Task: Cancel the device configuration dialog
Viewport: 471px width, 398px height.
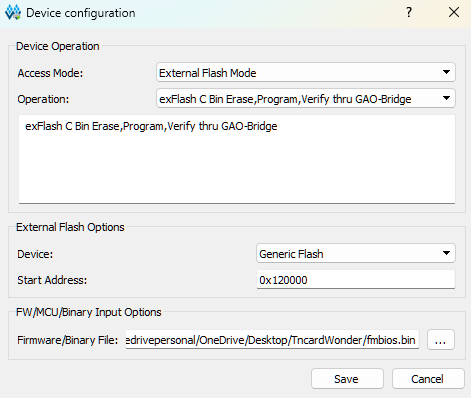Action: (428, 379)
